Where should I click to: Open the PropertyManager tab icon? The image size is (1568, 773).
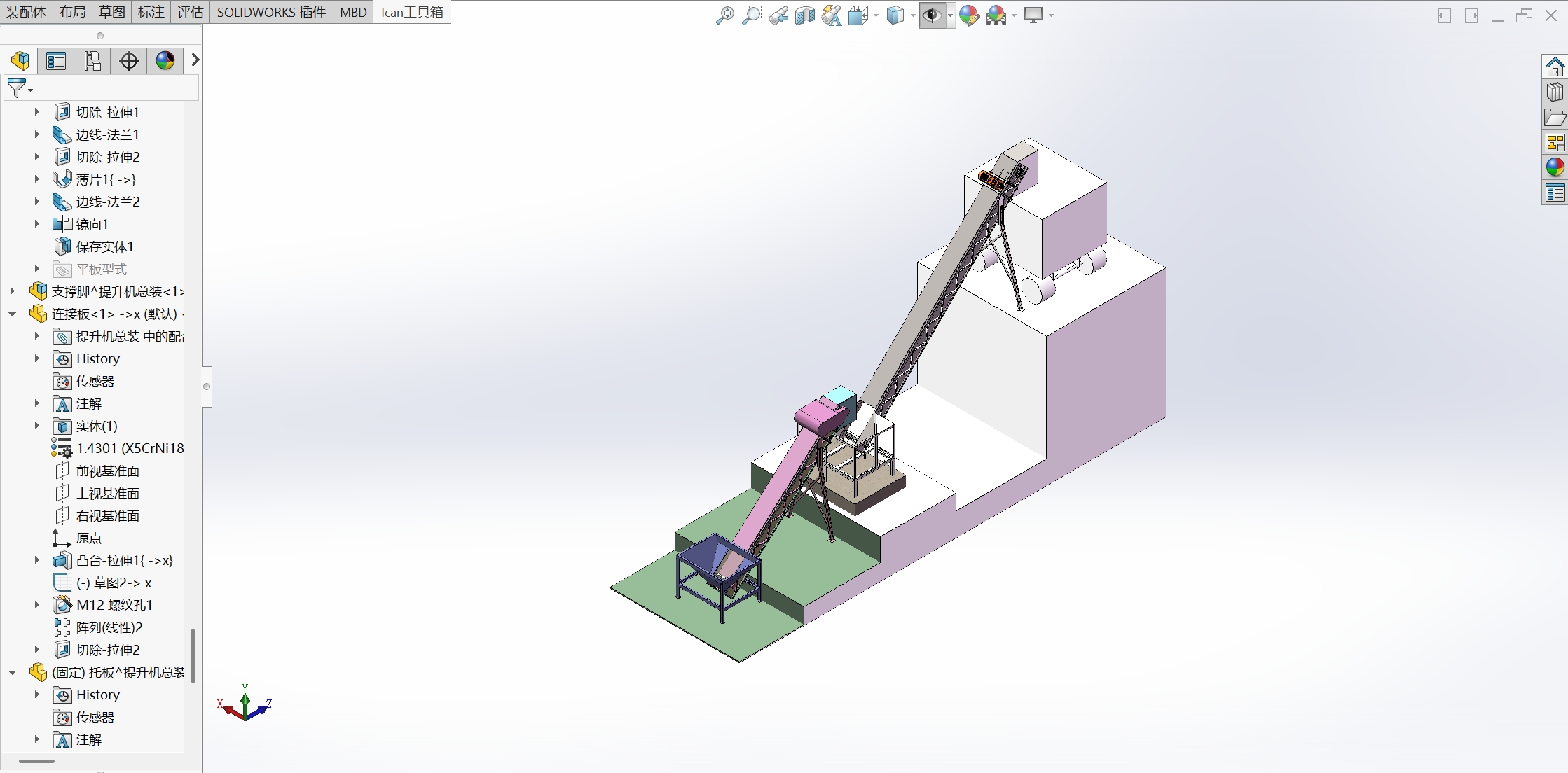pyautogui.click(x=56, y=61)
